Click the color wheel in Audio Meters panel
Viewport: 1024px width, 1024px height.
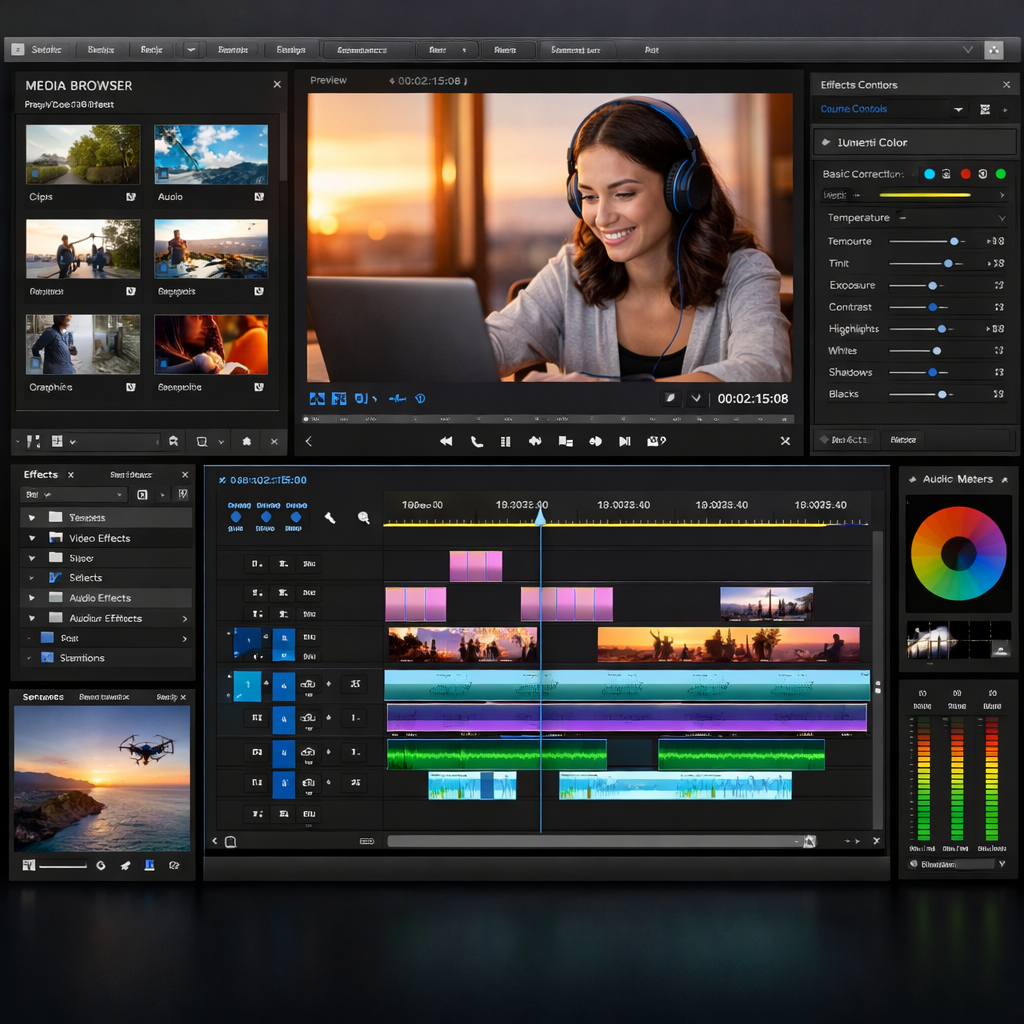point(958,553)
